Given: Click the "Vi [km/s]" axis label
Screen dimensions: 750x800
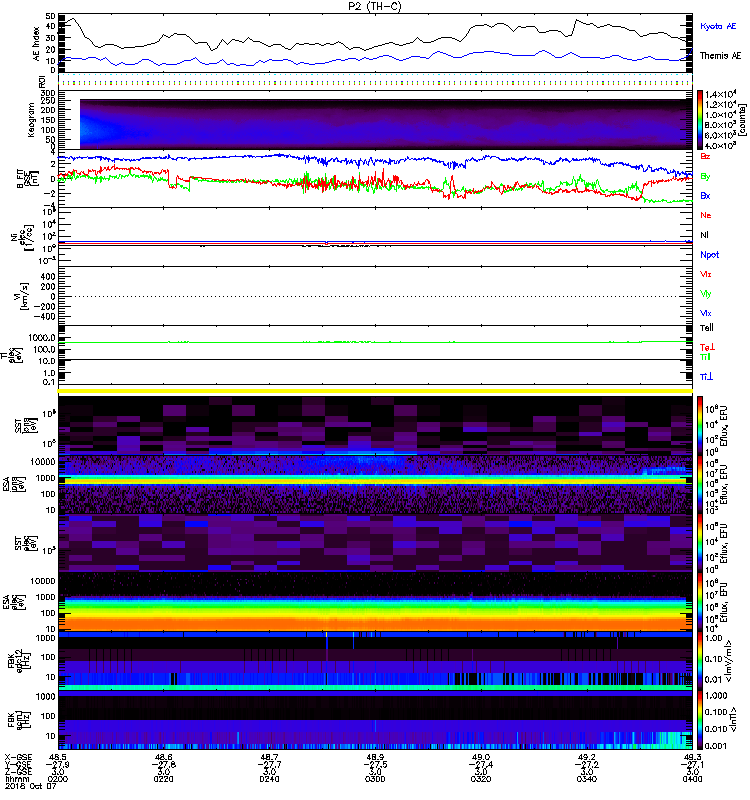Looking at the screenshot, I should coord(24,296).
